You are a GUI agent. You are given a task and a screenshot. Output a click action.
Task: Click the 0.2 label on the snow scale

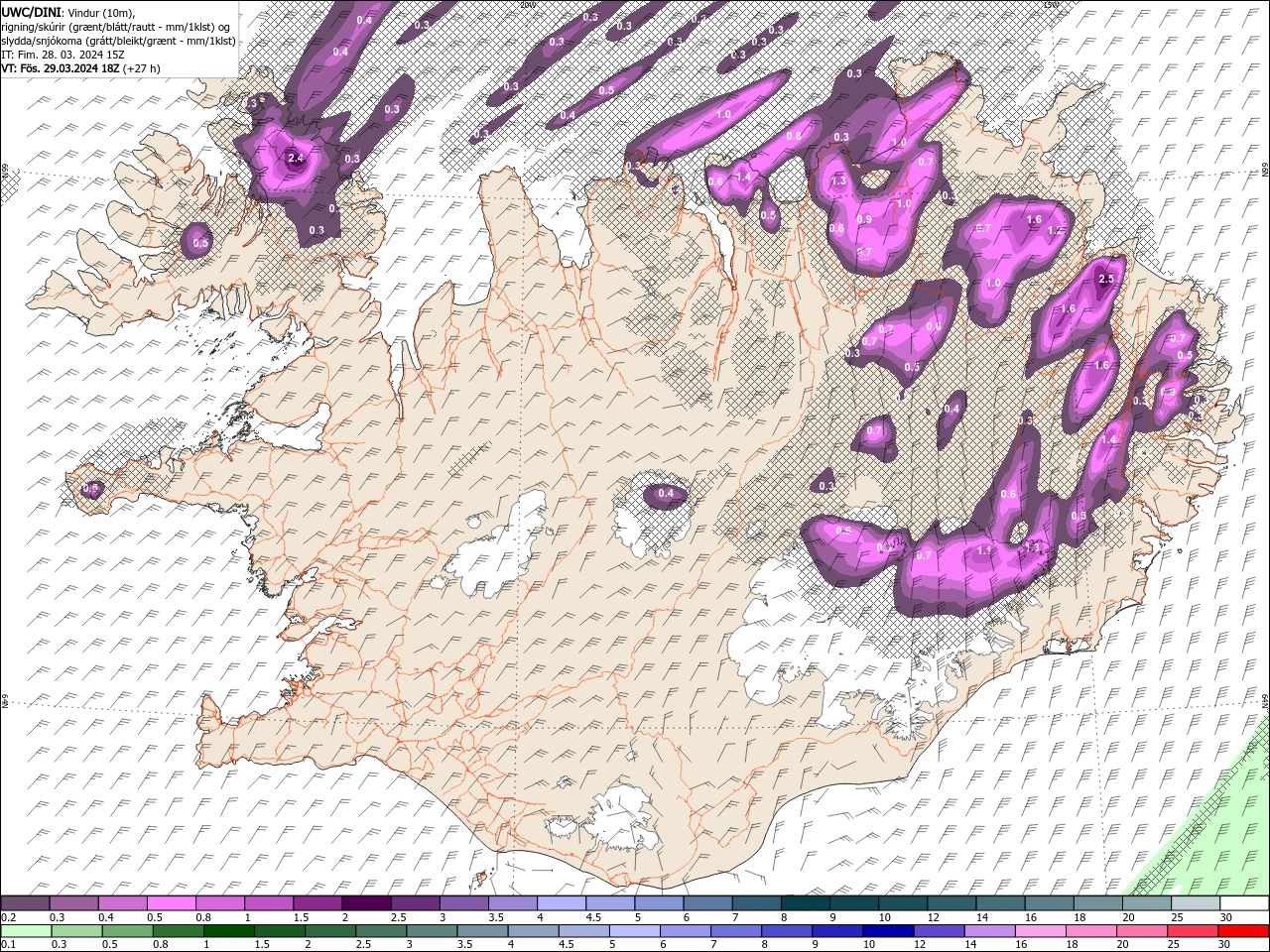click(8, 917)
